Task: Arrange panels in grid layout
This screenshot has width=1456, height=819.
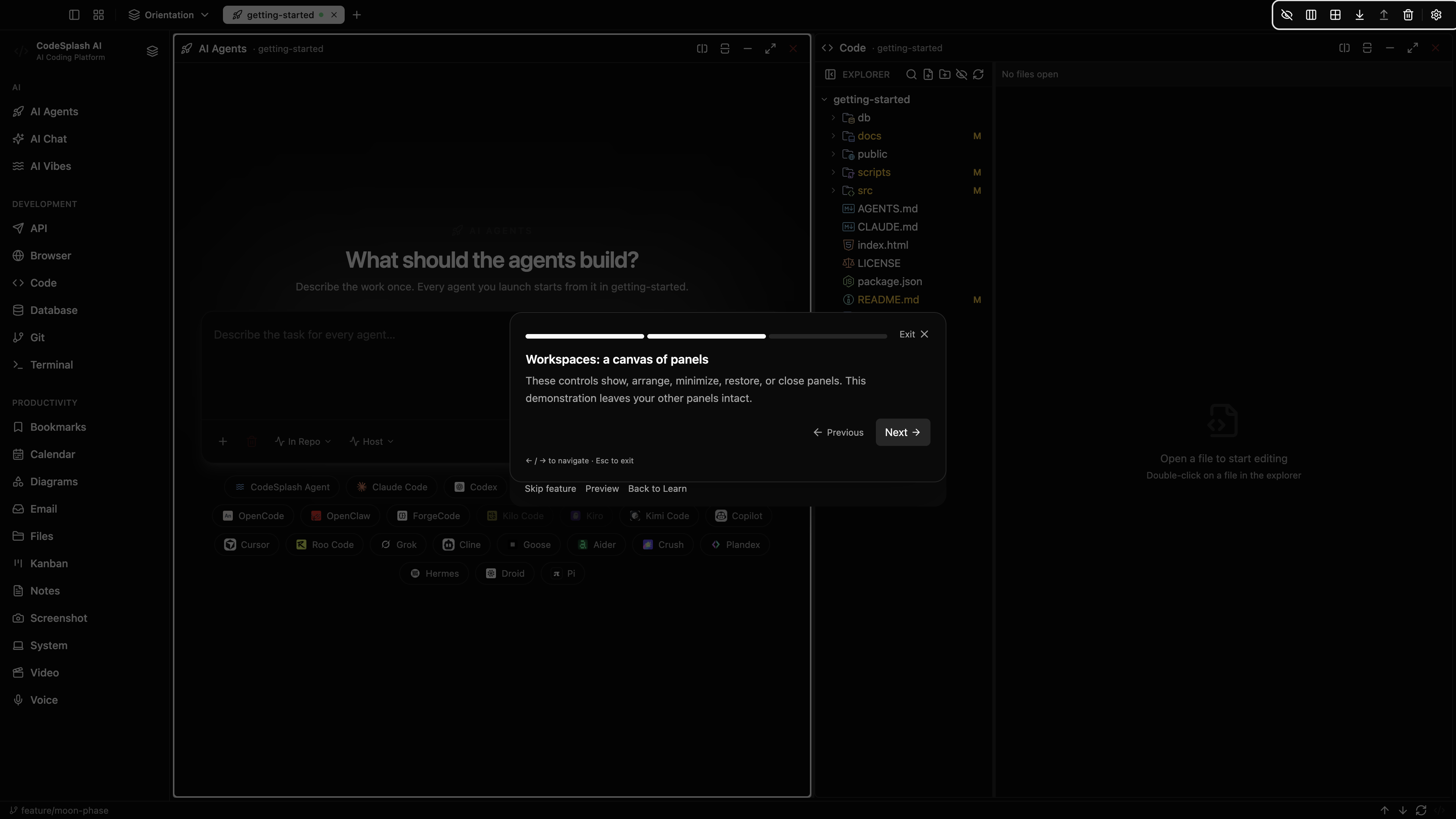Action: [x=1335, y=15]
